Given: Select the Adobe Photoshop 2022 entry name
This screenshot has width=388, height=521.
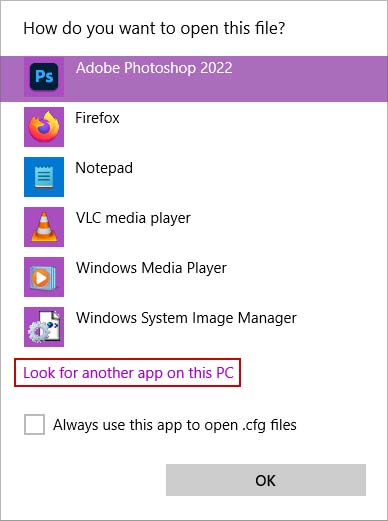Looking at the screenshot, I should (x=154, y=68).
